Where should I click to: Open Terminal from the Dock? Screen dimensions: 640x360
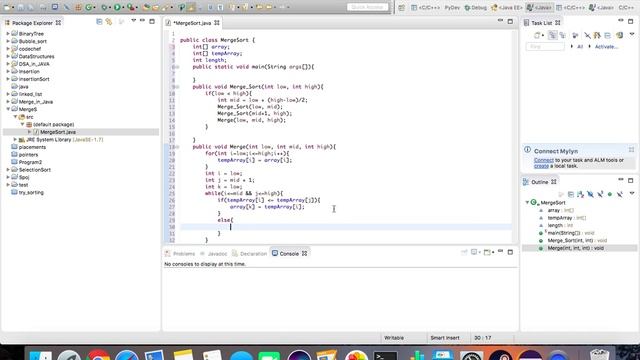385,355
